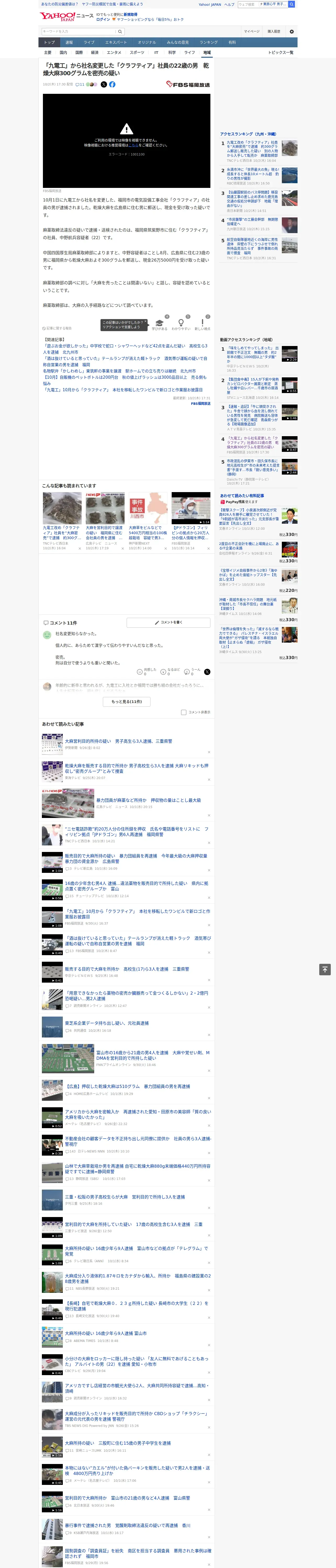The width and height of the screenshot is (336, 1568).
Task: Close the reaction support tooltip
Action: point(145,321)
